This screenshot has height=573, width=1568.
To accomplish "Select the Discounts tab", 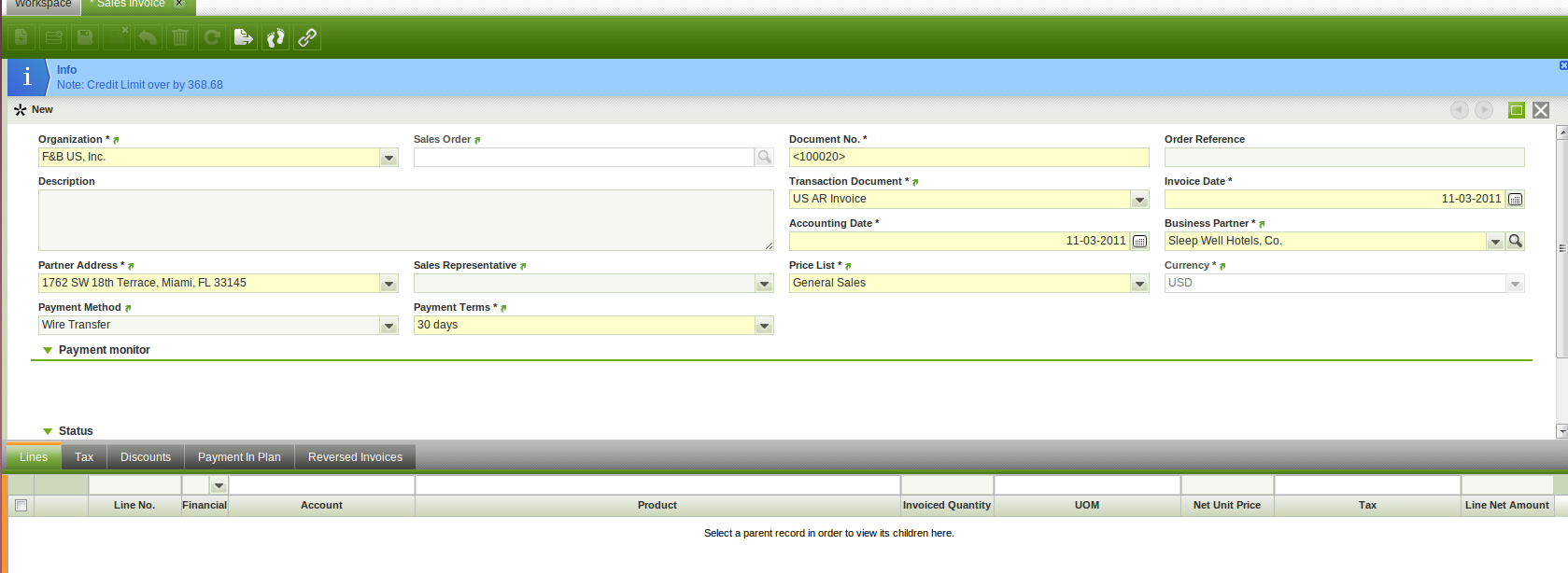I will pyautogui.click(x=146, y=457).
